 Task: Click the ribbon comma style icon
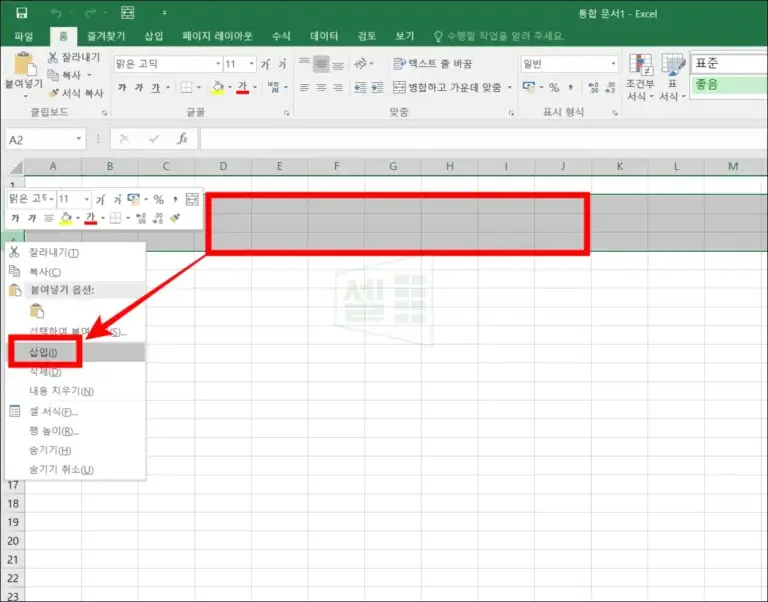571,87
